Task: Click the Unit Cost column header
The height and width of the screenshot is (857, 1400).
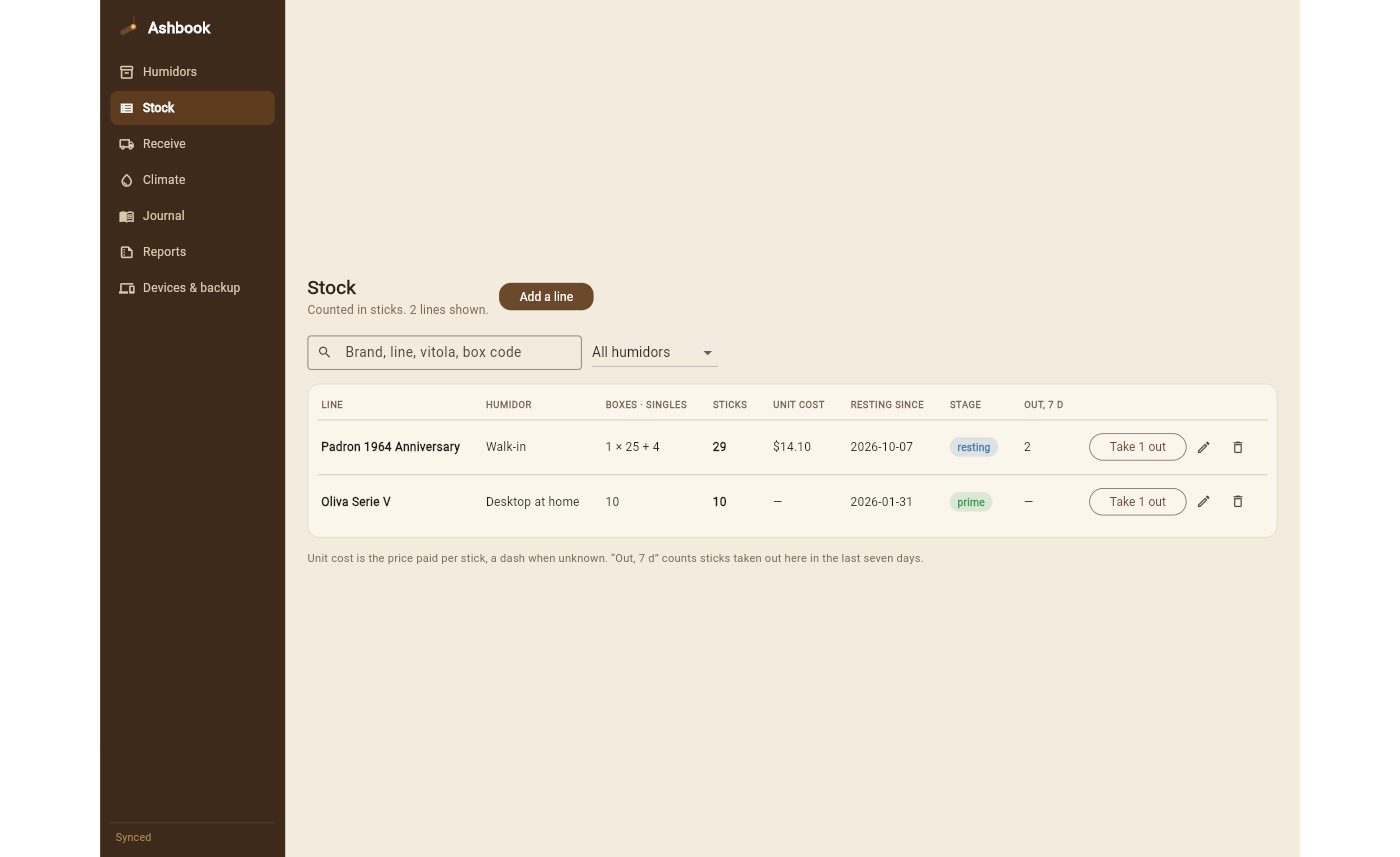Action: click(x=799, y=405)
